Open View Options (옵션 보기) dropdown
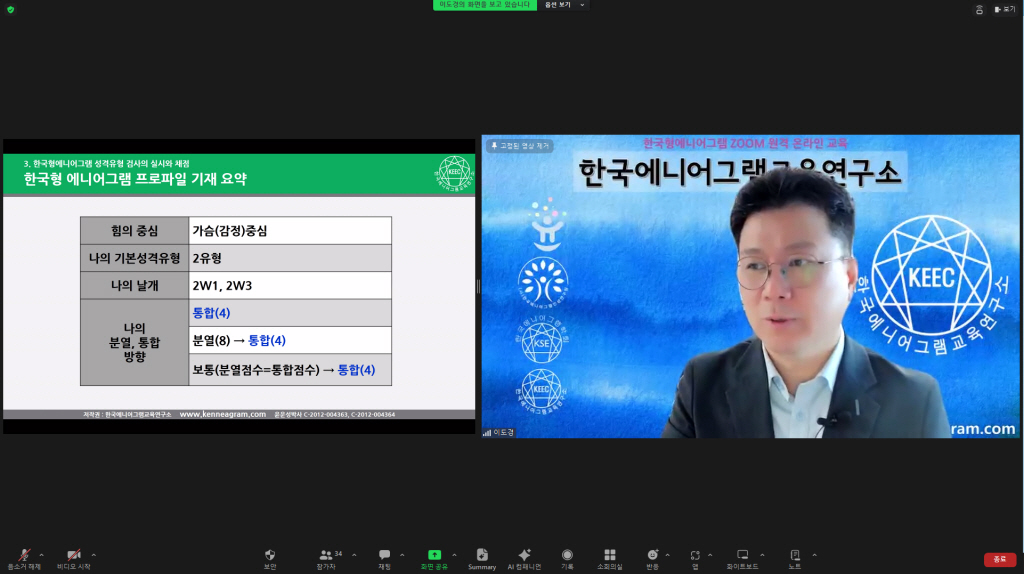Viewport: 1024px width, 574px height. [564, 5]
